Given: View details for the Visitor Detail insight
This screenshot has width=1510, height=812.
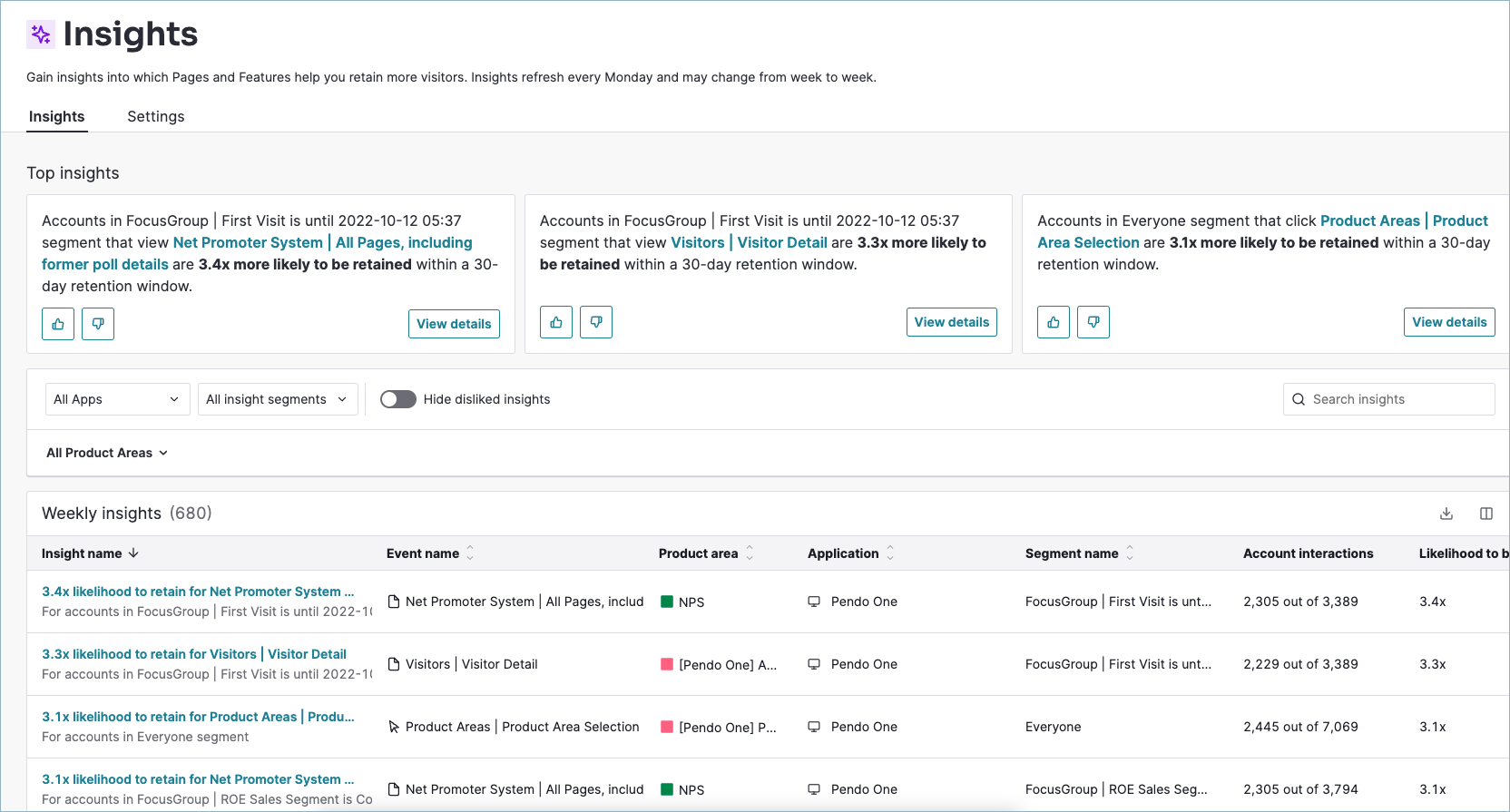Looking at the screenshot, I should (951, 322).
